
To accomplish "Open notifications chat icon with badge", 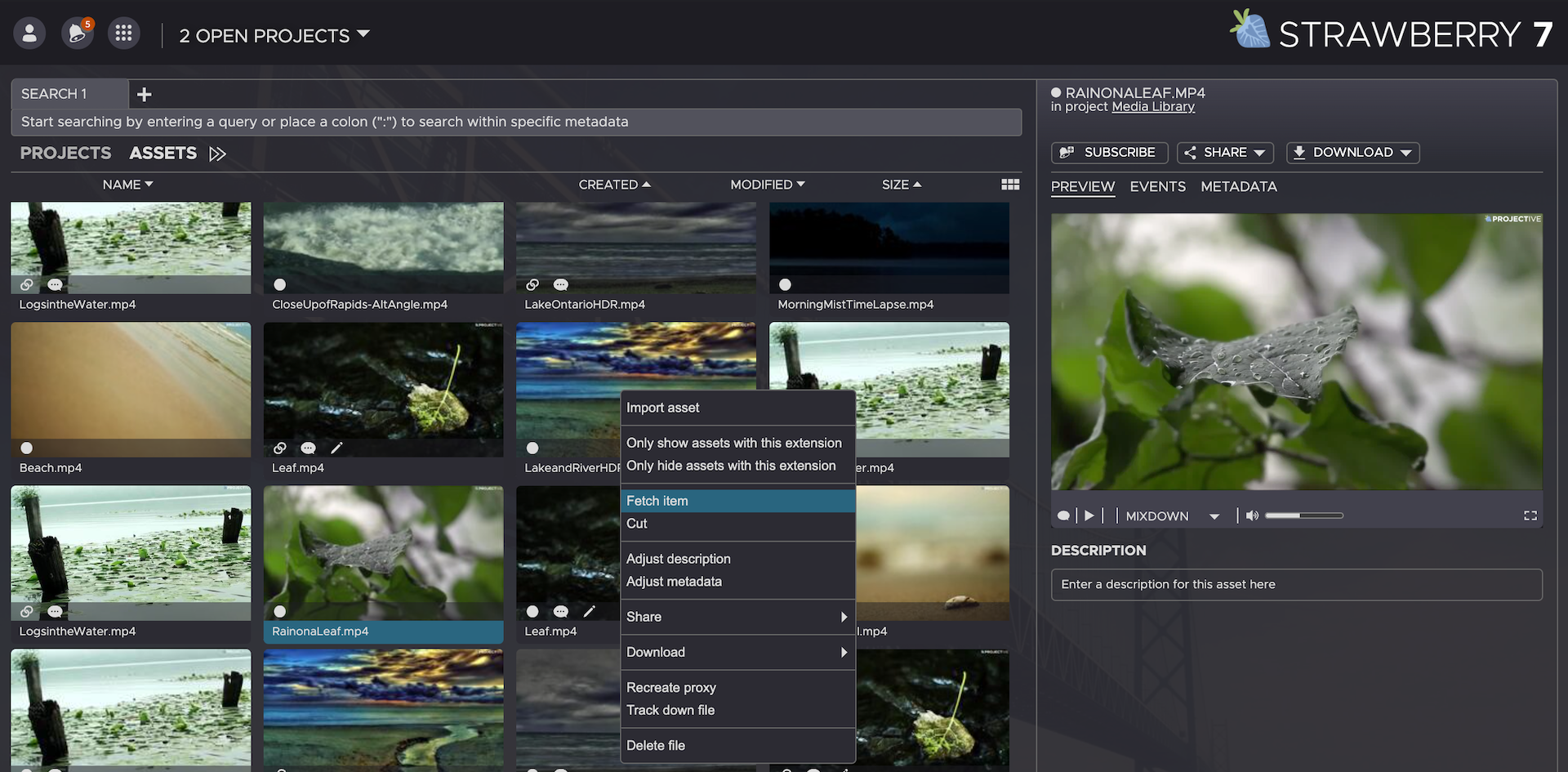I will click(x=78, y=33).
